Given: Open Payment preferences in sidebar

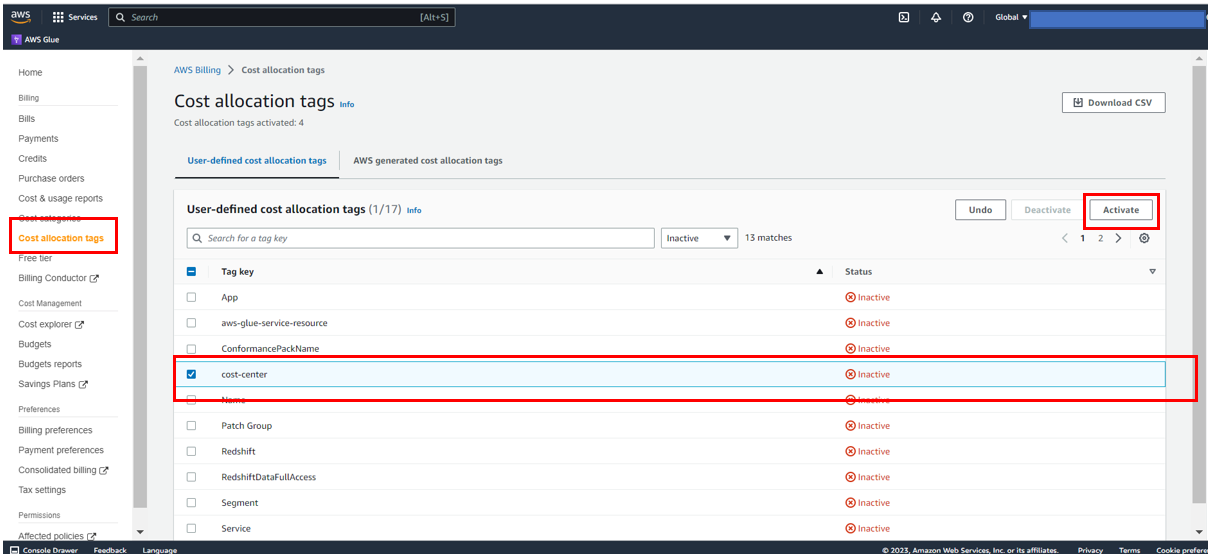Looking at the screenshot, I should pyautogui.click(x=61, y=450).
